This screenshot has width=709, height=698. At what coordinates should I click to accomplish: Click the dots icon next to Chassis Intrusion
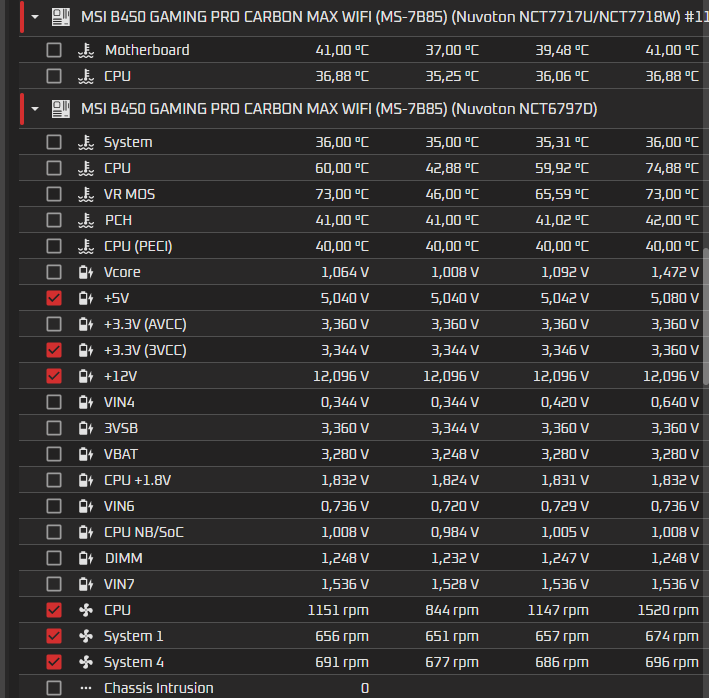click(x=86, y=688)
